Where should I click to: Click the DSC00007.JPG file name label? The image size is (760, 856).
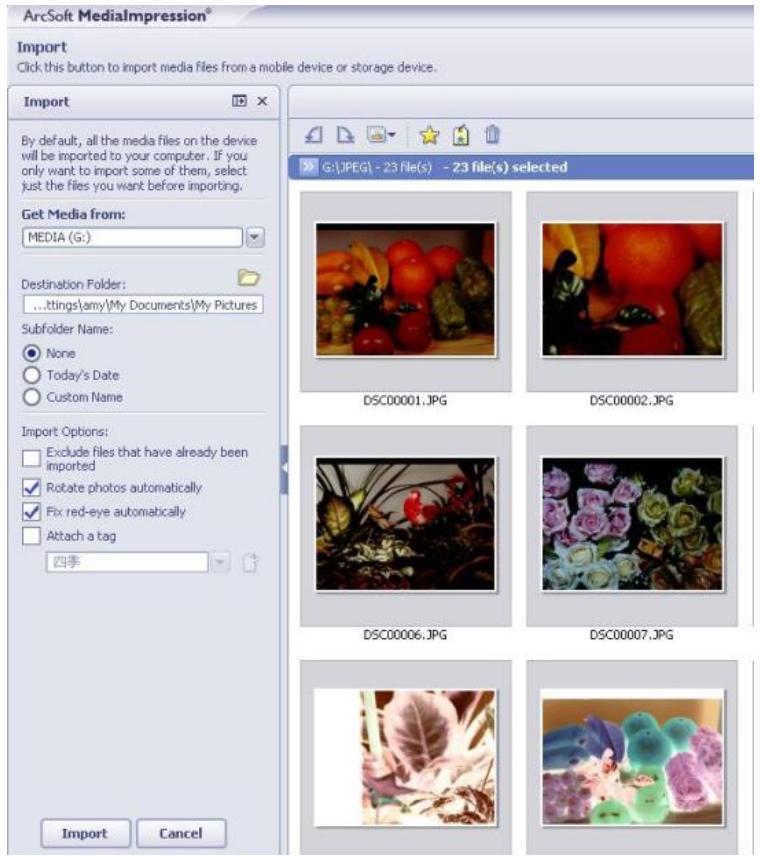632,635
